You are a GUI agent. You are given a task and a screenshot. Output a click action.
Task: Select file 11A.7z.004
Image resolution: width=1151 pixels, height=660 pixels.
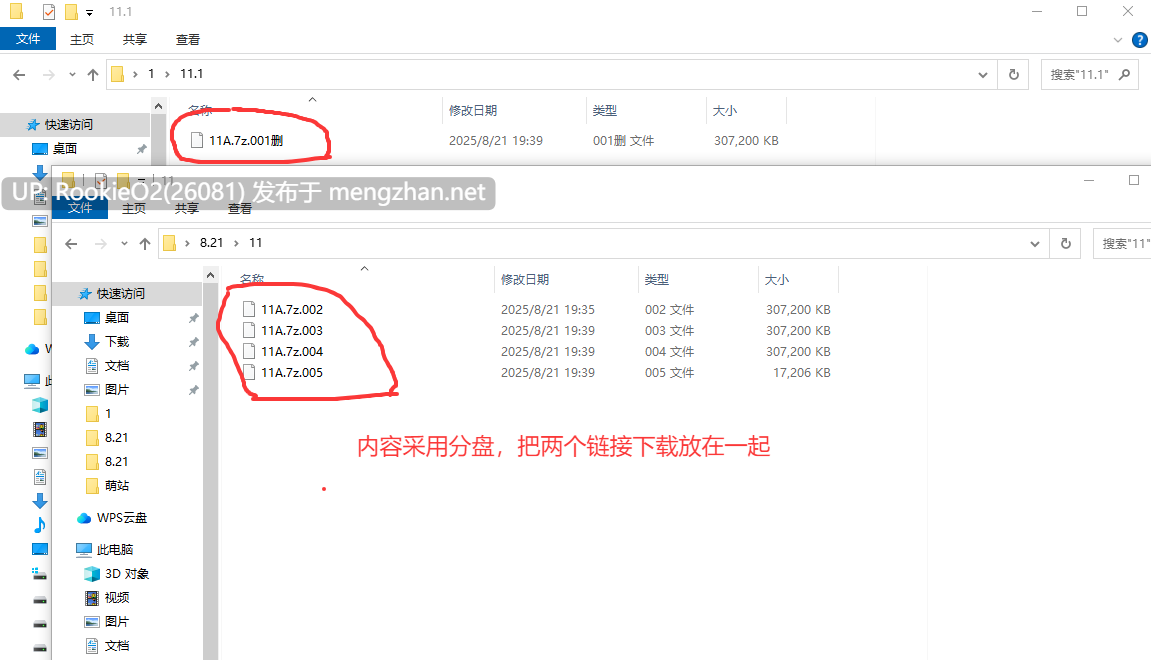292,352
